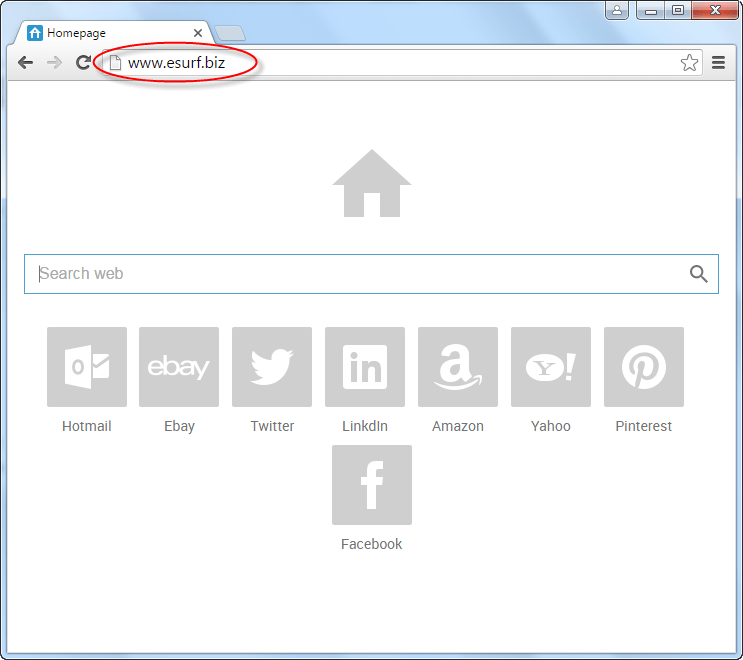This screenshot has width=743, height=660.
Task: Click the Facebook label text
Action: [372, 544]
